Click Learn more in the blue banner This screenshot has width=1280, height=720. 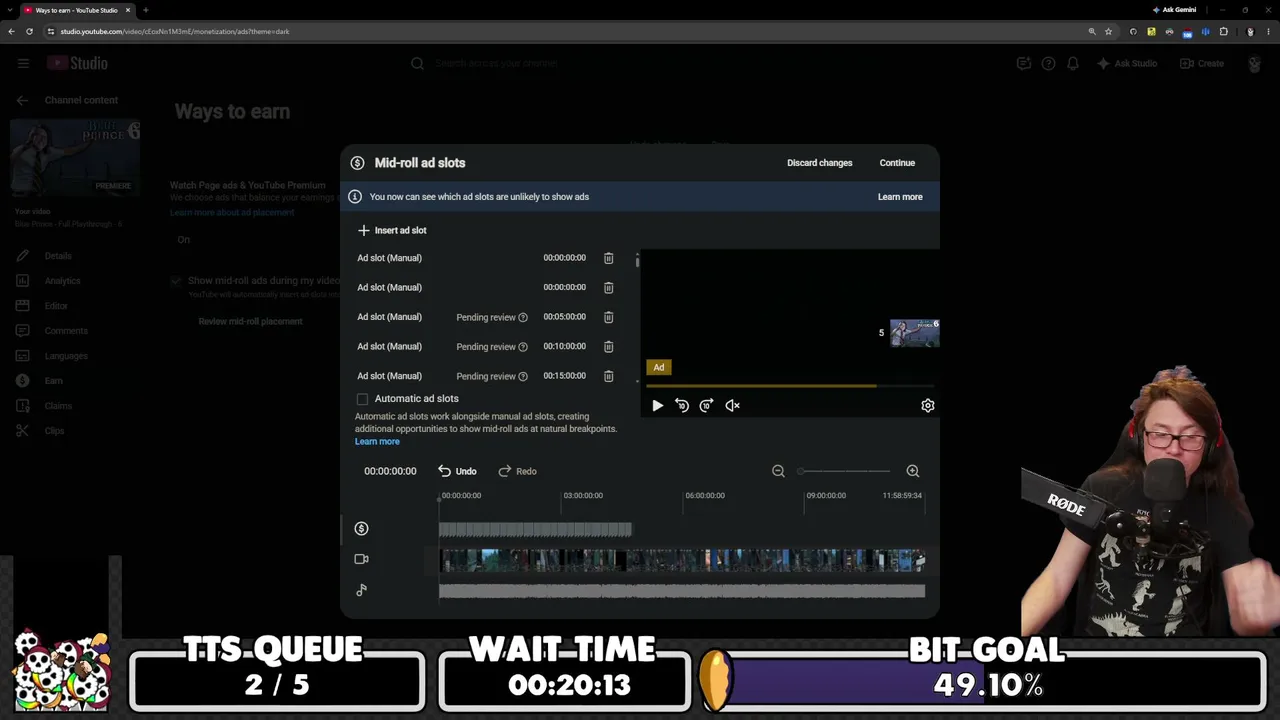900,197
